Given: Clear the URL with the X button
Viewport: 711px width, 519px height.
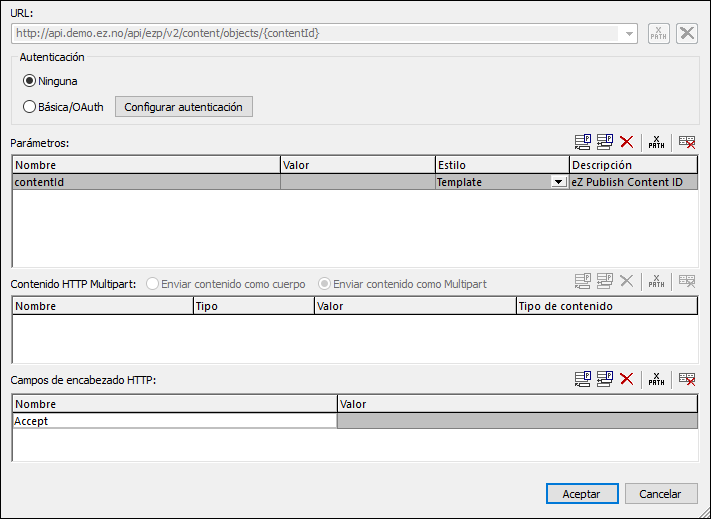Looking at the screenshot, I should (687, 34).
